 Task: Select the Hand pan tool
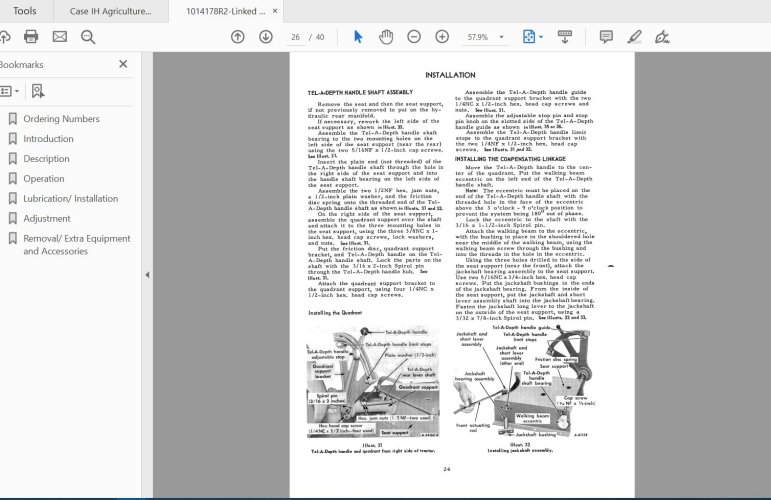(x=386, y=37)
